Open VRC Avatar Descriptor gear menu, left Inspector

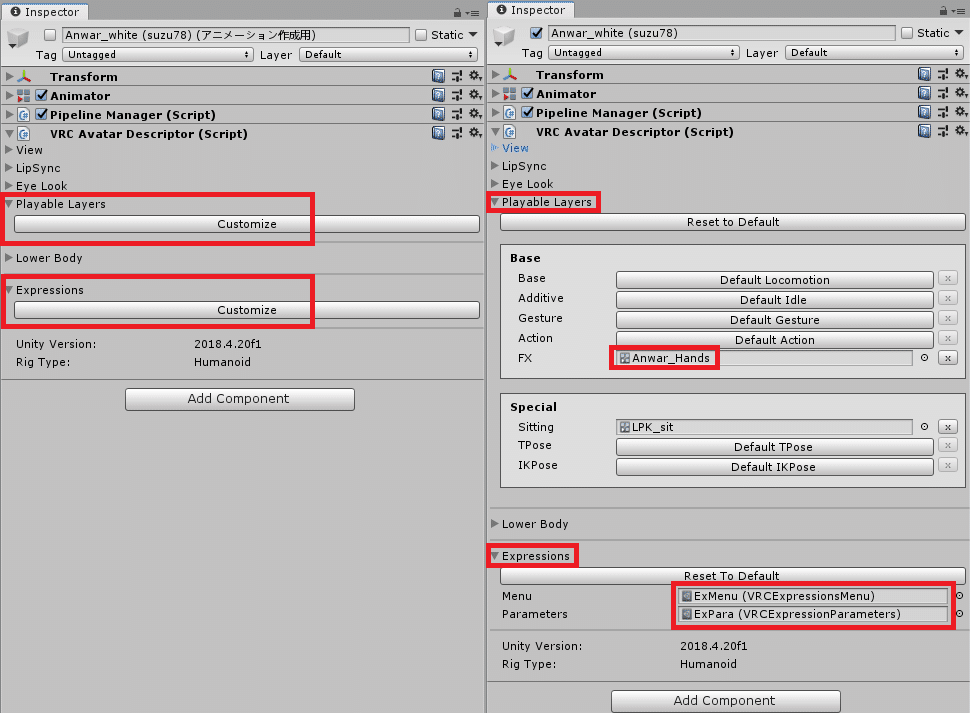475,133
